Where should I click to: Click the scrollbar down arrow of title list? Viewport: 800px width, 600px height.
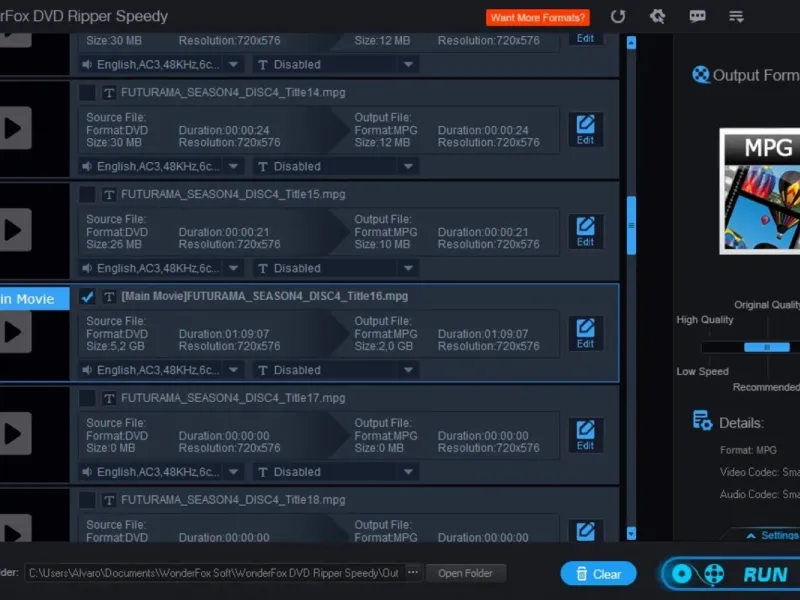[x=631, y=534]
